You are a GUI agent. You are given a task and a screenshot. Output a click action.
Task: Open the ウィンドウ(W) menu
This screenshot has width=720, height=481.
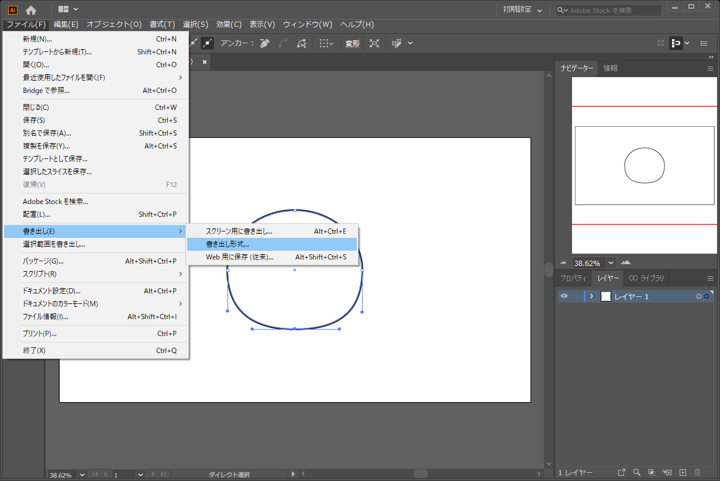(x=307, y=24)
